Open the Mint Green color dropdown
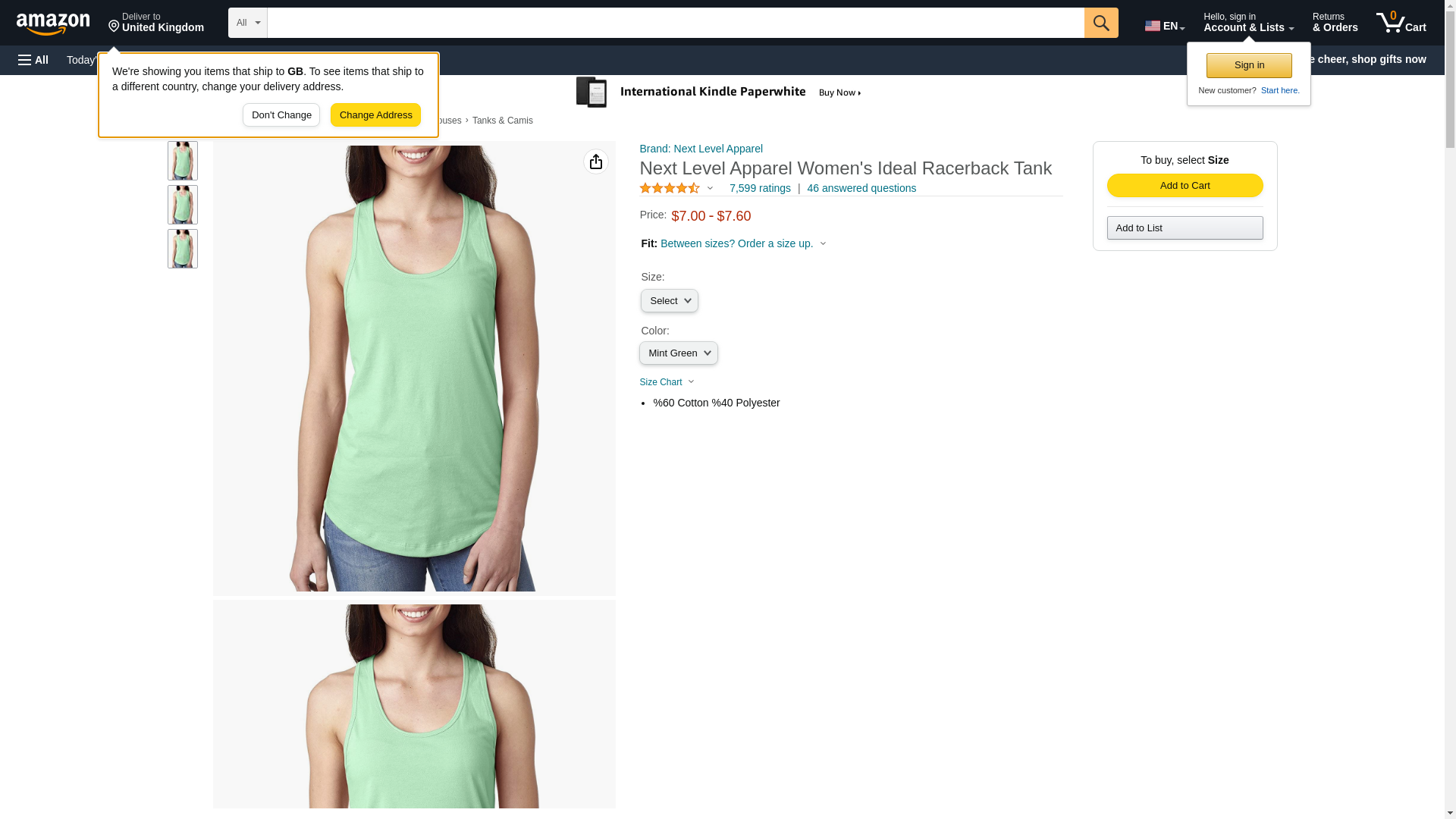This screenshot has width=1456, height=819. [x=678, y=353]
